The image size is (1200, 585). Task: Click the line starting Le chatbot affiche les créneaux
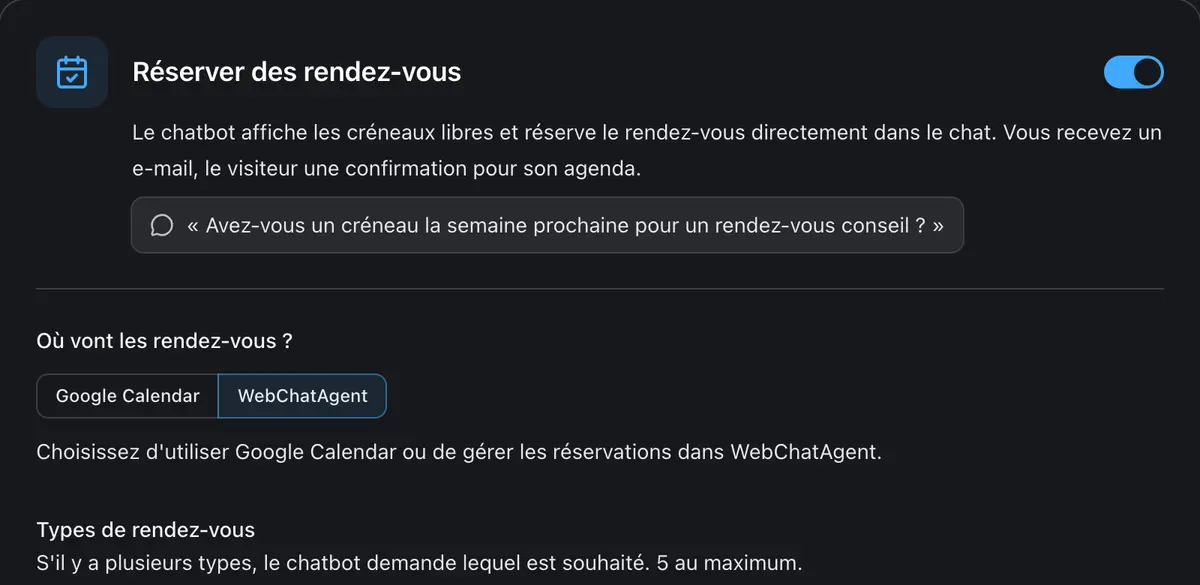click(x=647, y=133)
